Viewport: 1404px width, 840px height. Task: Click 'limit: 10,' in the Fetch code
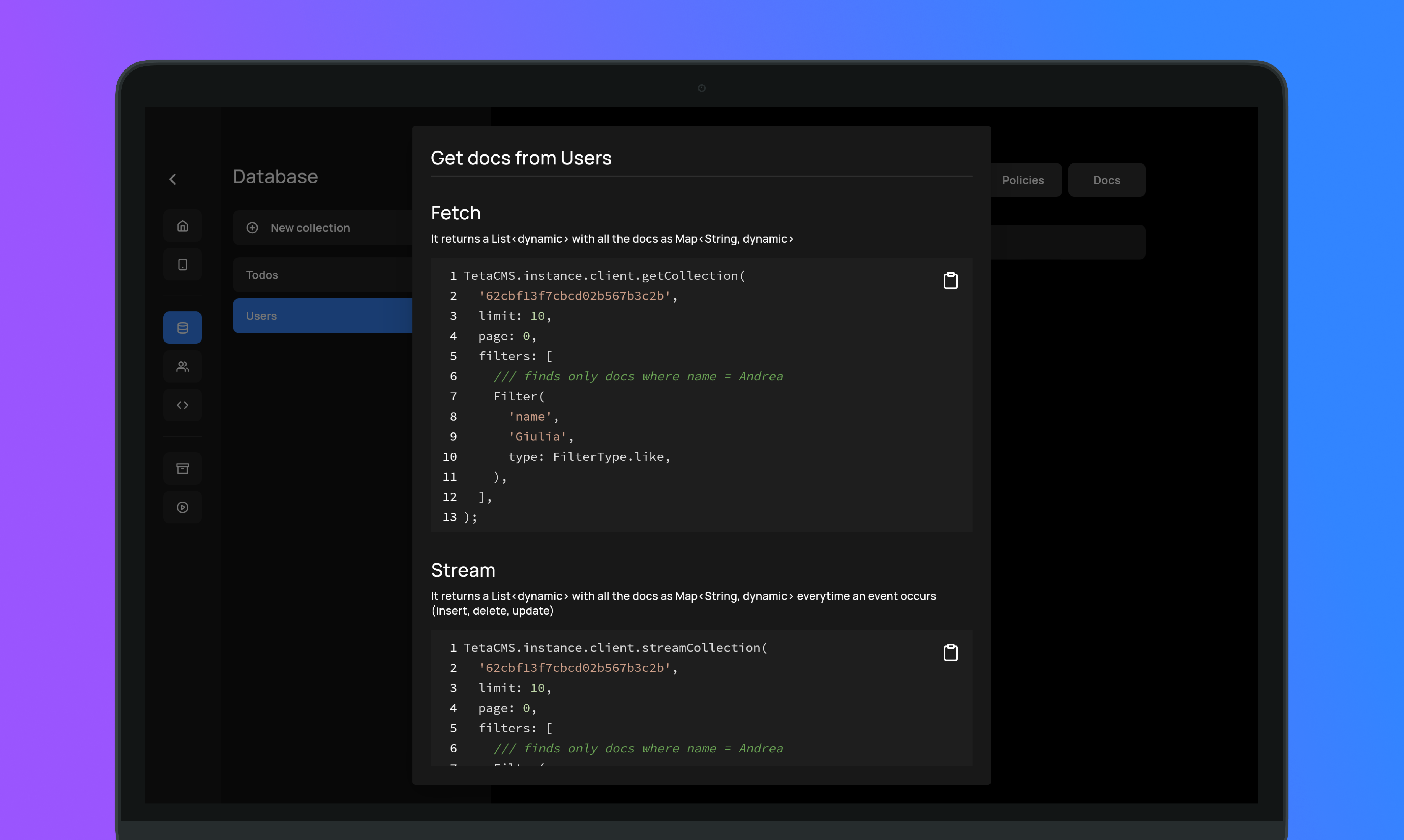pos(515,316)
